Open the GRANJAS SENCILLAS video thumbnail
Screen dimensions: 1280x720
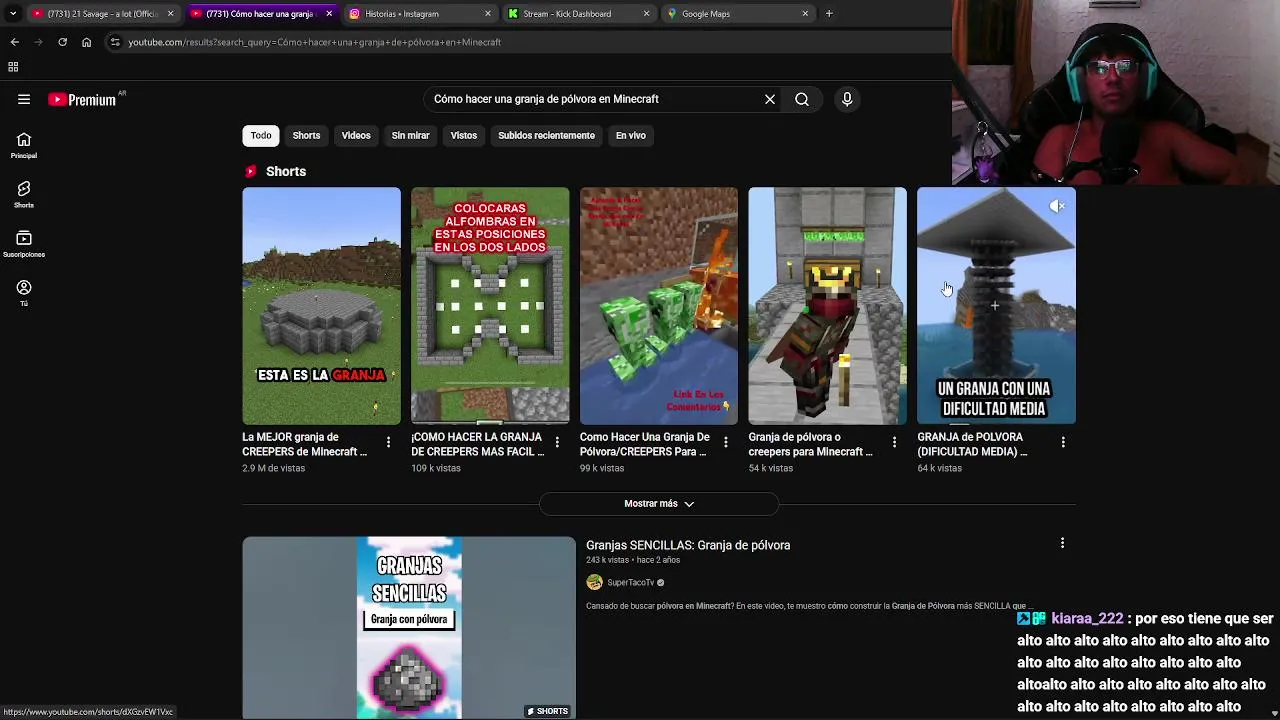[x=409, y=628]
